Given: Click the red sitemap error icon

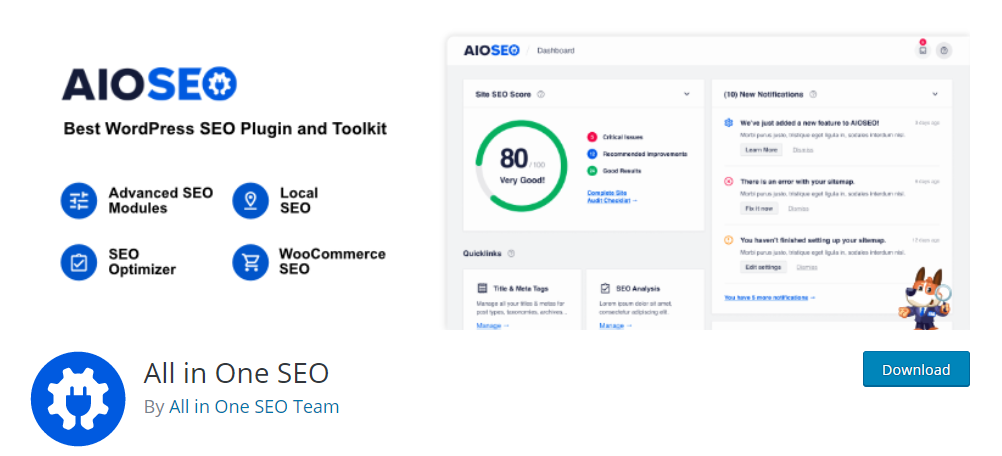Looking at the screenshot, I should pyautogui.click(x=728, y=181).
